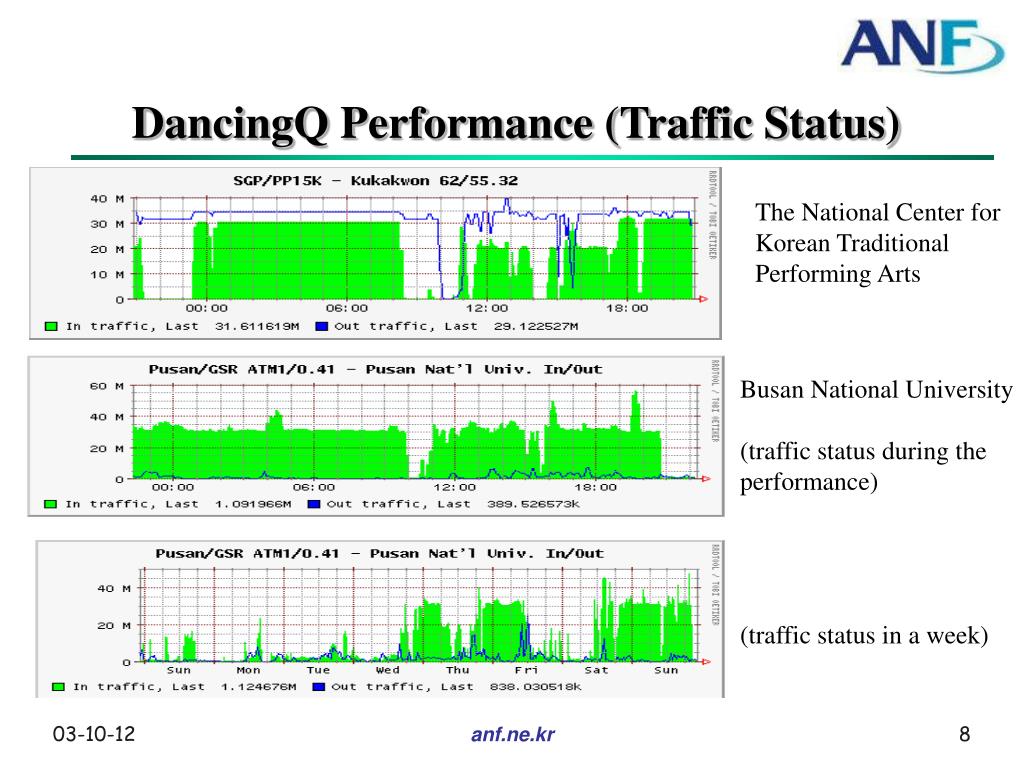Click green In traffic swatch in Kukakwon graph
The width and height of the screenshot is (1024, 768).
tap(51, 326)
